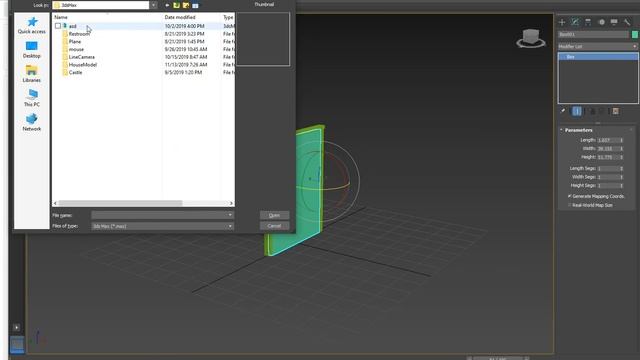Click the Cancel button in dialog
640x360 pixels.
pos(274,226)
